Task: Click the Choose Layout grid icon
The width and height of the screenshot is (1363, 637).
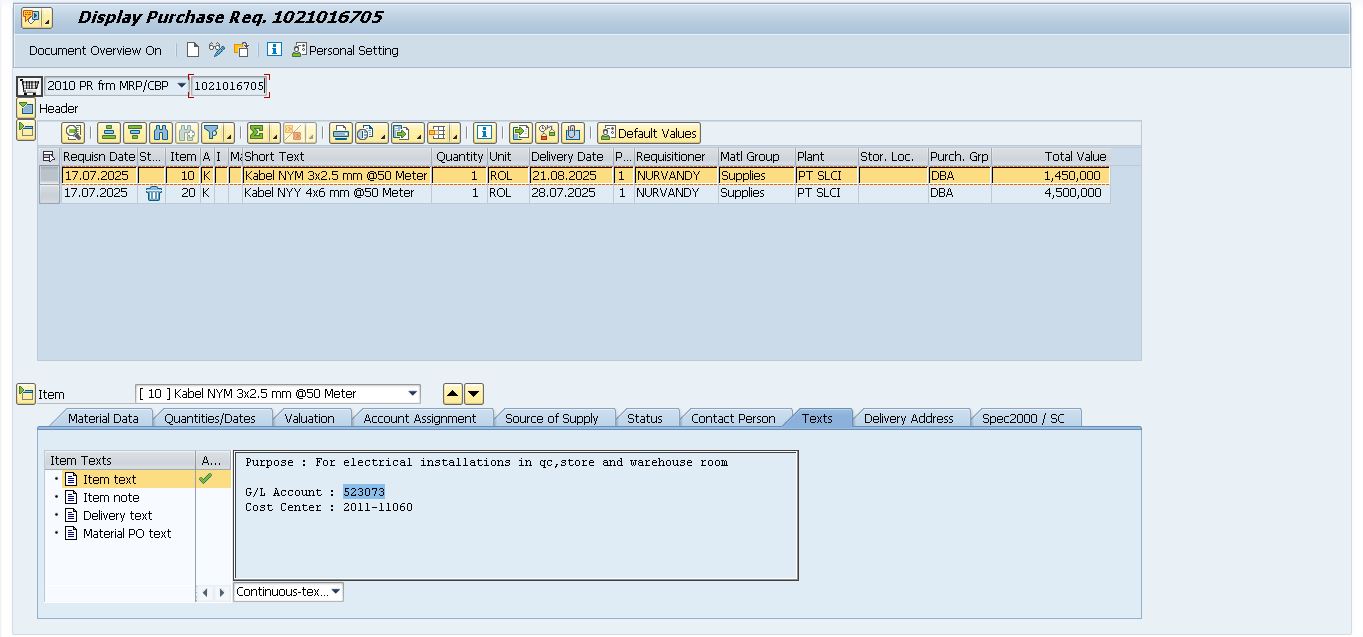Action: 438,133
